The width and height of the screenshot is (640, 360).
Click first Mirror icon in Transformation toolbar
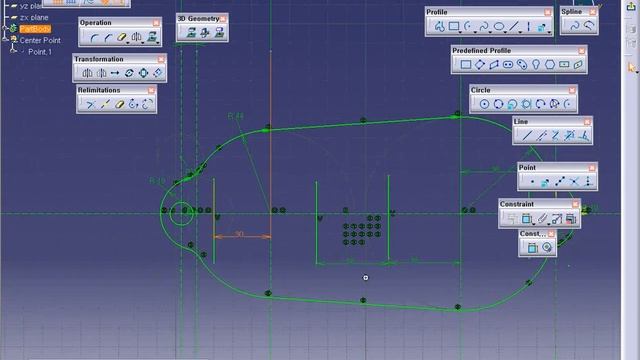pos(87,73)
